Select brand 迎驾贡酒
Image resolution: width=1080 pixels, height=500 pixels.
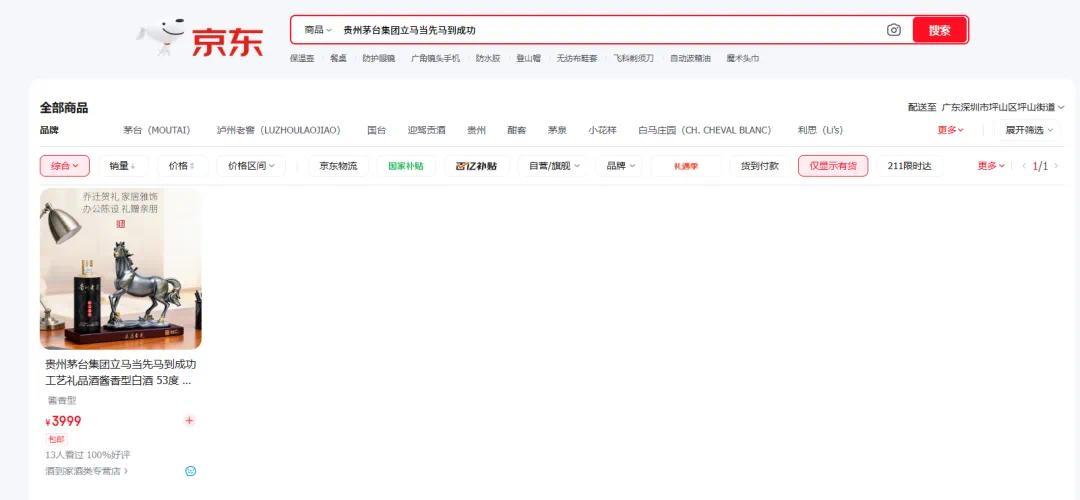pos(426,130)
